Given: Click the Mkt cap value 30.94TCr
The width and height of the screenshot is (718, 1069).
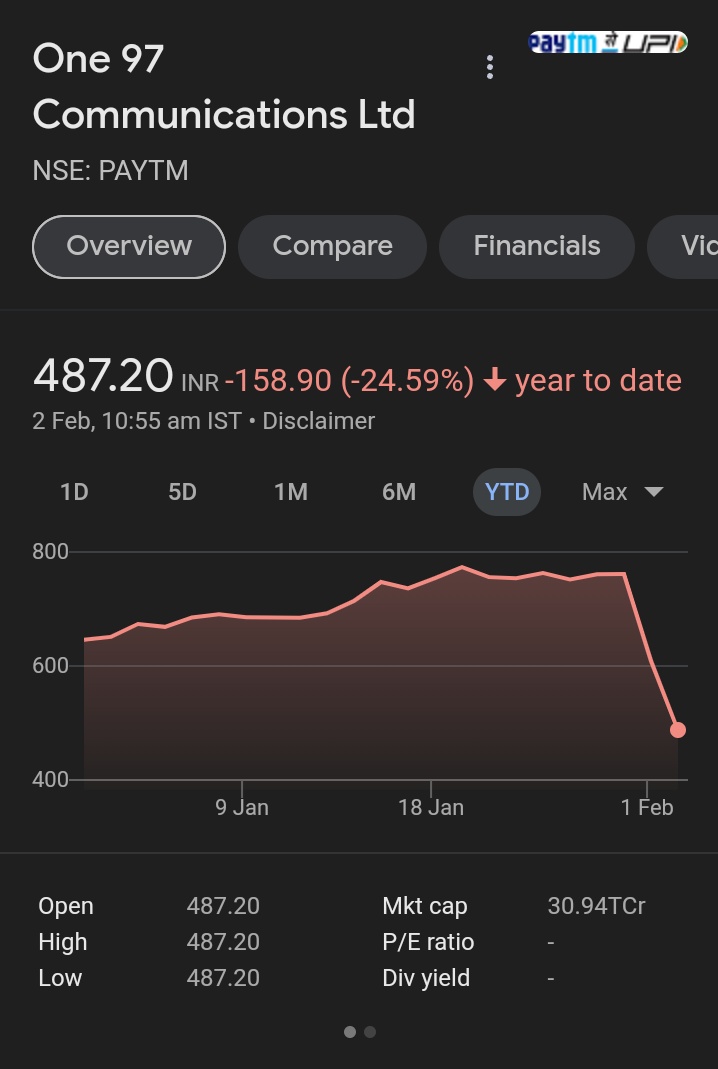Looking at the screenshot, I should coord(596,906).
